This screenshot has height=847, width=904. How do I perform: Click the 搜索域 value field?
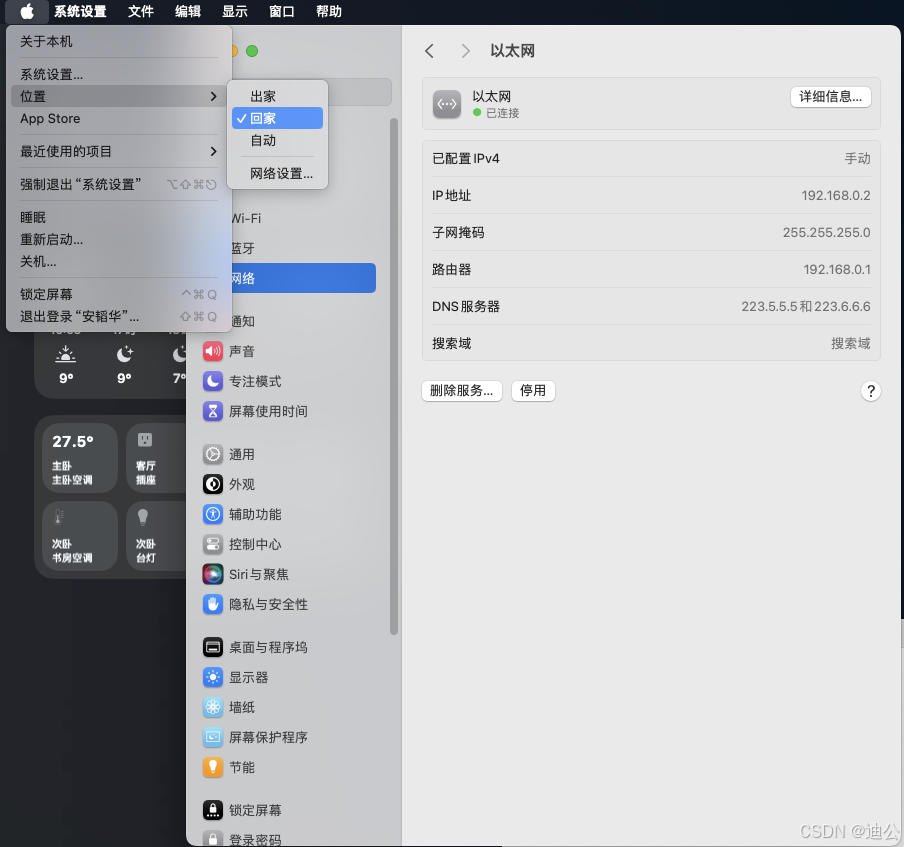(850, 344)
